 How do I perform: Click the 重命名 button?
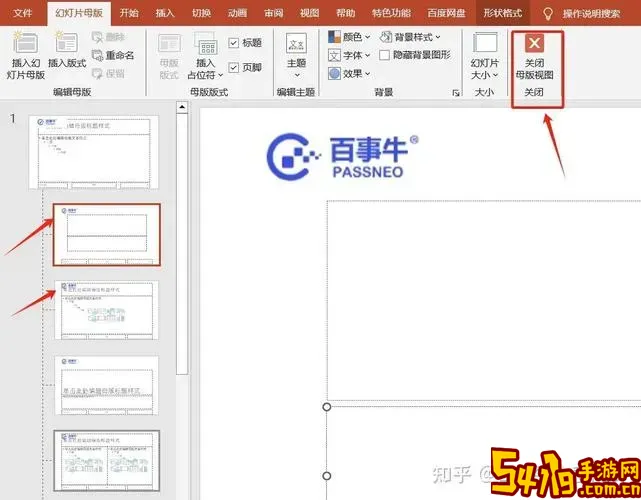click(113, 55)
